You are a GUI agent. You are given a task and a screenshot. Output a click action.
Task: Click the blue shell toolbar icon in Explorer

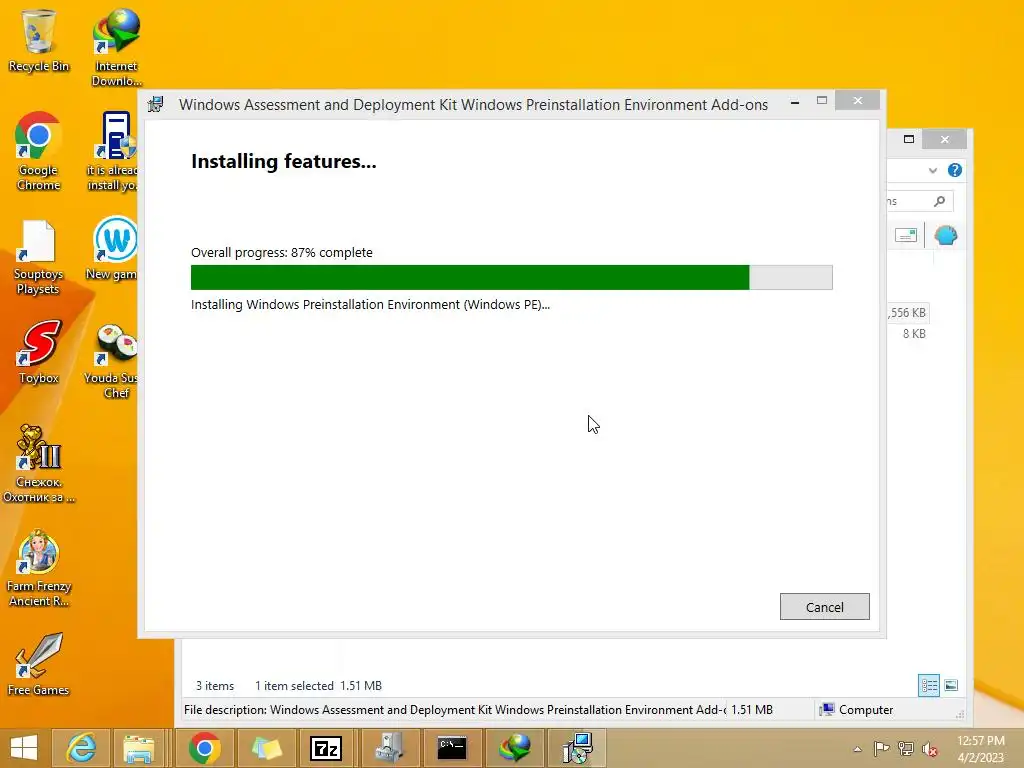(x=946, y=235)
